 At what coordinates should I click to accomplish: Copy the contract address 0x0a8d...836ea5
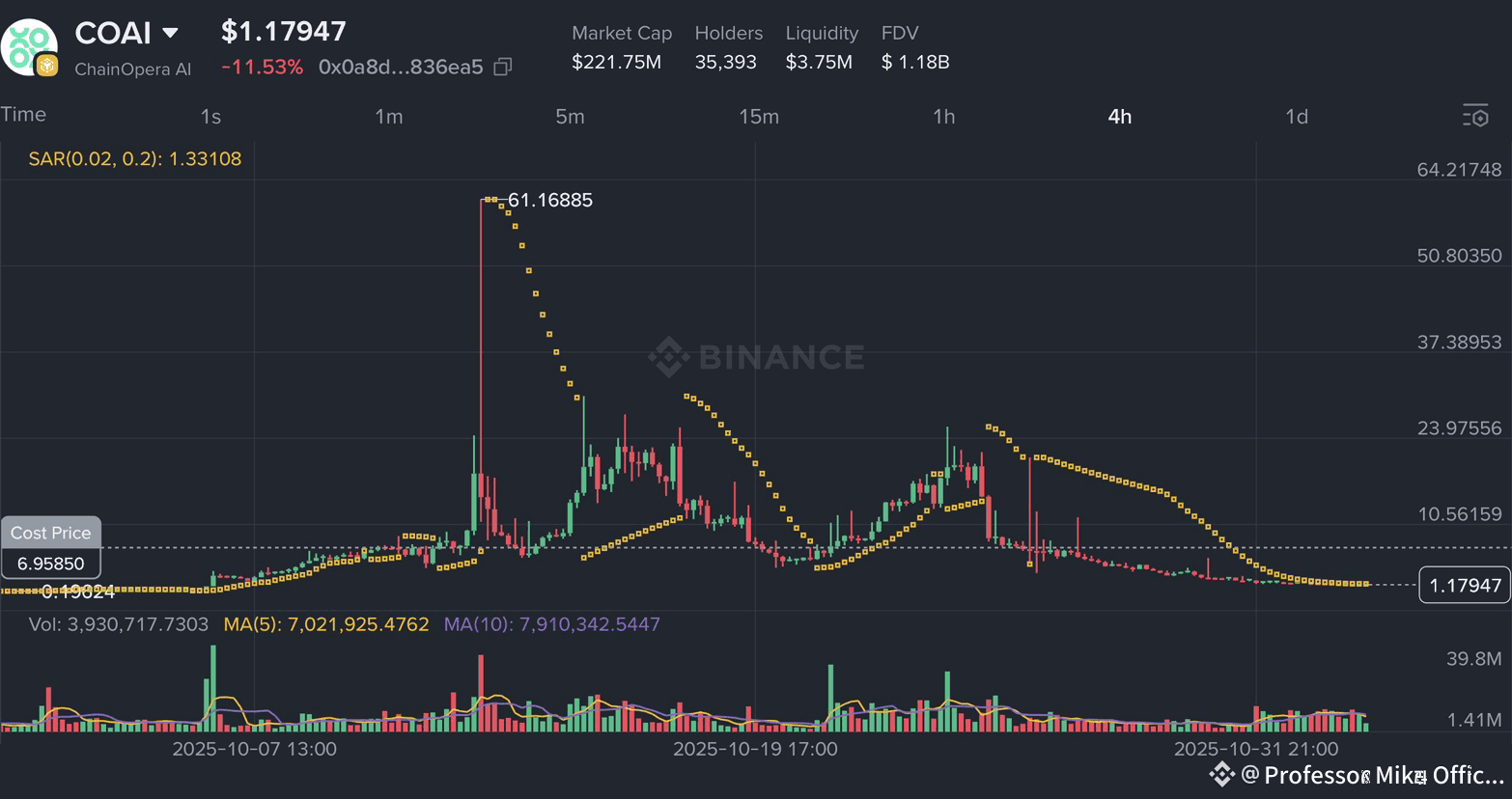click(502, 67)
